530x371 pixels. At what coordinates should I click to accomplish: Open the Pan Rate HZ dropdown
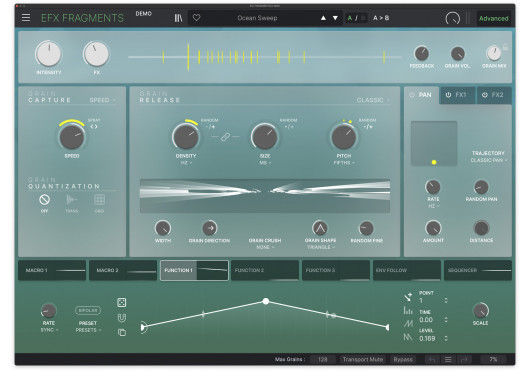(433, 206)
